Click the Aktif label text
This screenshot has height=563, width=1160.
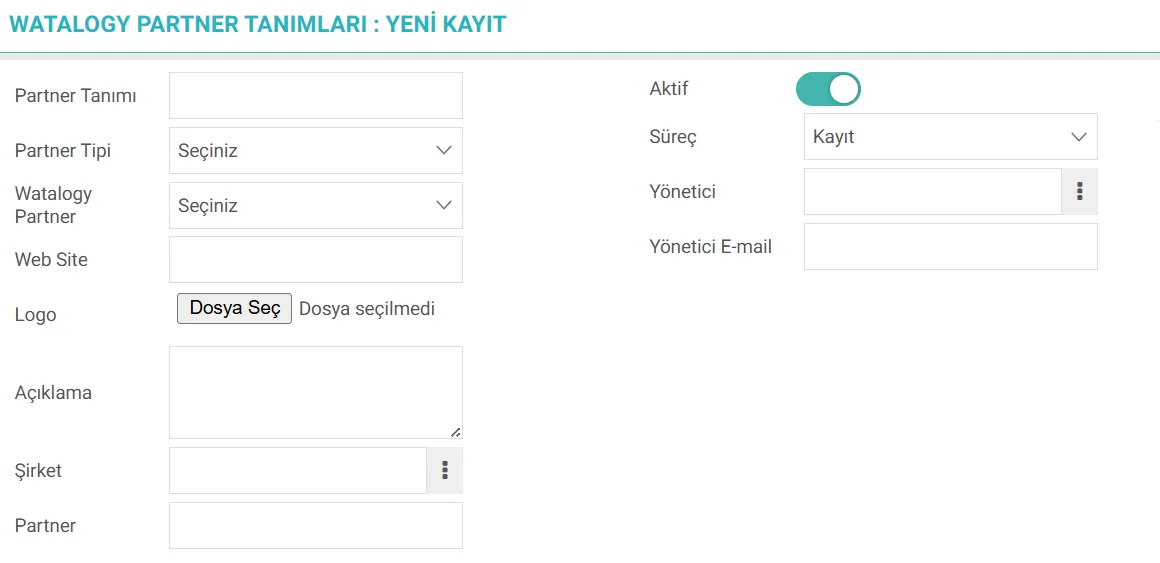click(x=669, y=88)
